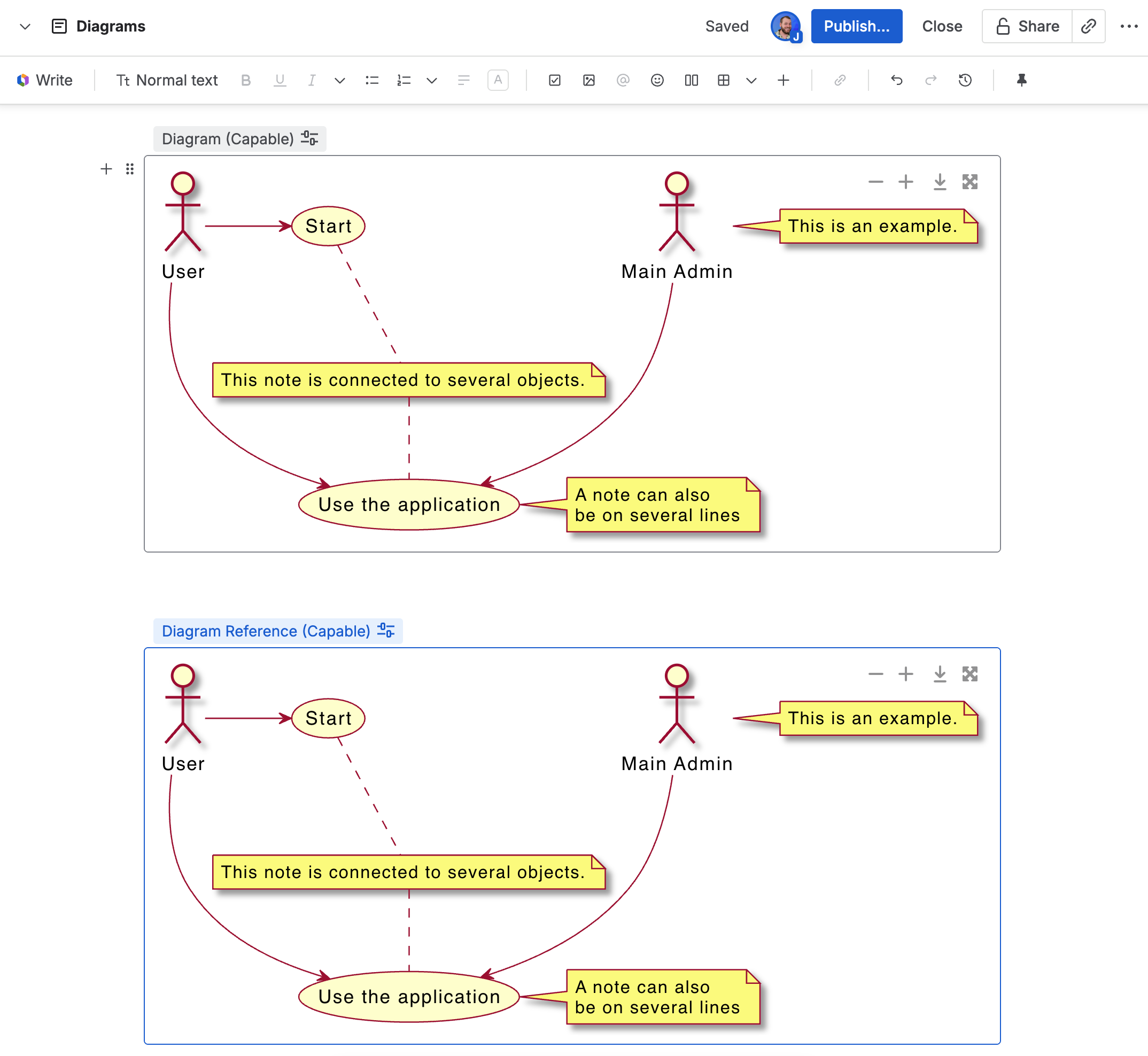This screenshot has height=1056, width=1148.
Task: Click the Share button
Action: pyautogui.click(x=1027, y=26)
